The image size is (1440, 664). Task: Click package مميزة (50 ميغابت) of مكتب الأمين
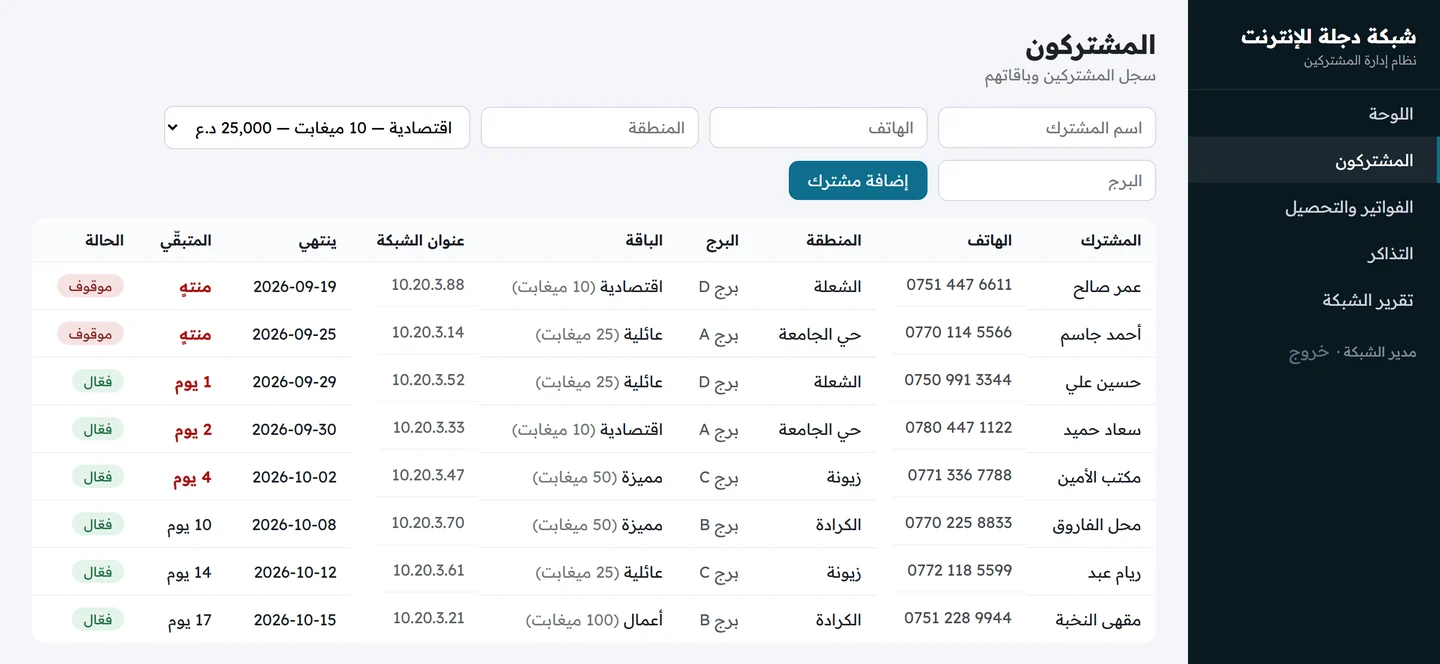click(x=598, y=478)
